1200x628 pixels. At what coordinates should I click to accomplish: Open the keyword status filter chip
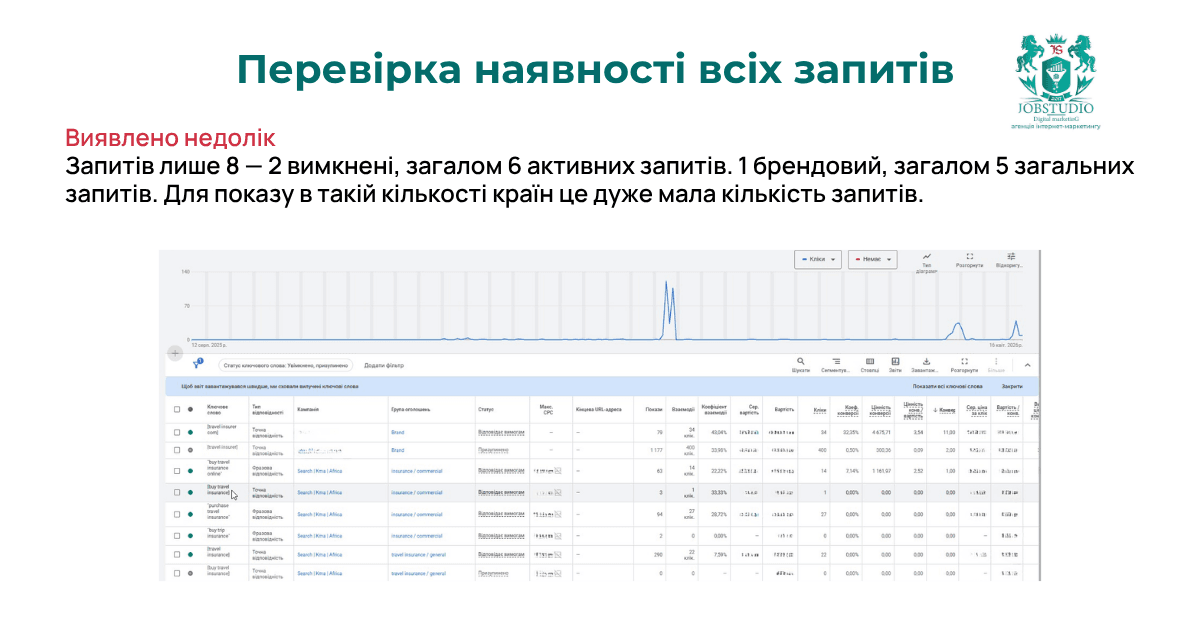coord(286,366)
